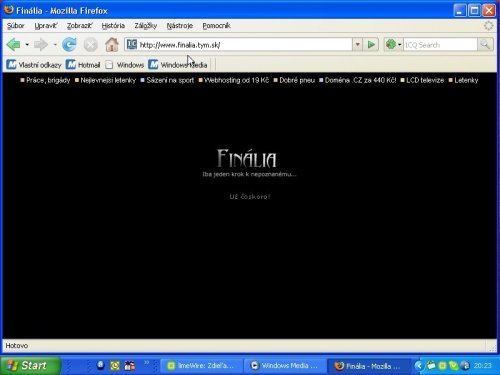Image resolution: width=500 pixels, height=375 pixels.
Task: Click the search magnifier icon
Action: (485, 44)
